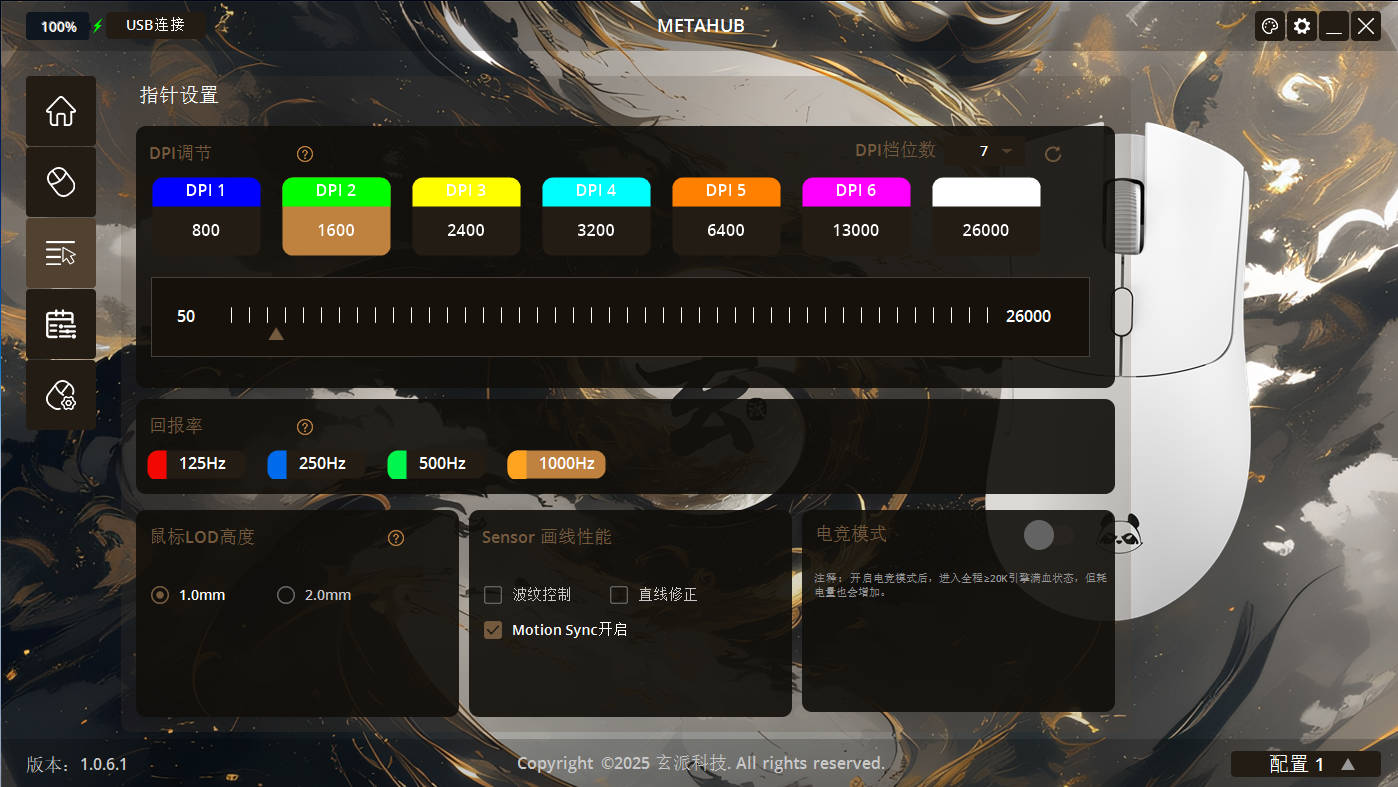Click the magenta DPI 6 color header
The image size is (1398, 787).
pyautogui.click(x=856, y=192)
